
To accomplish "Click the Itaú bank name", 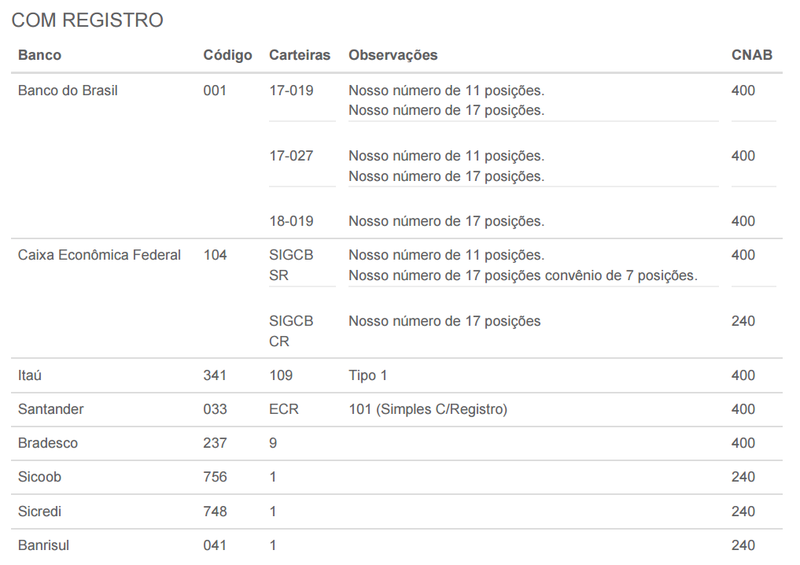I will point(30,376).
